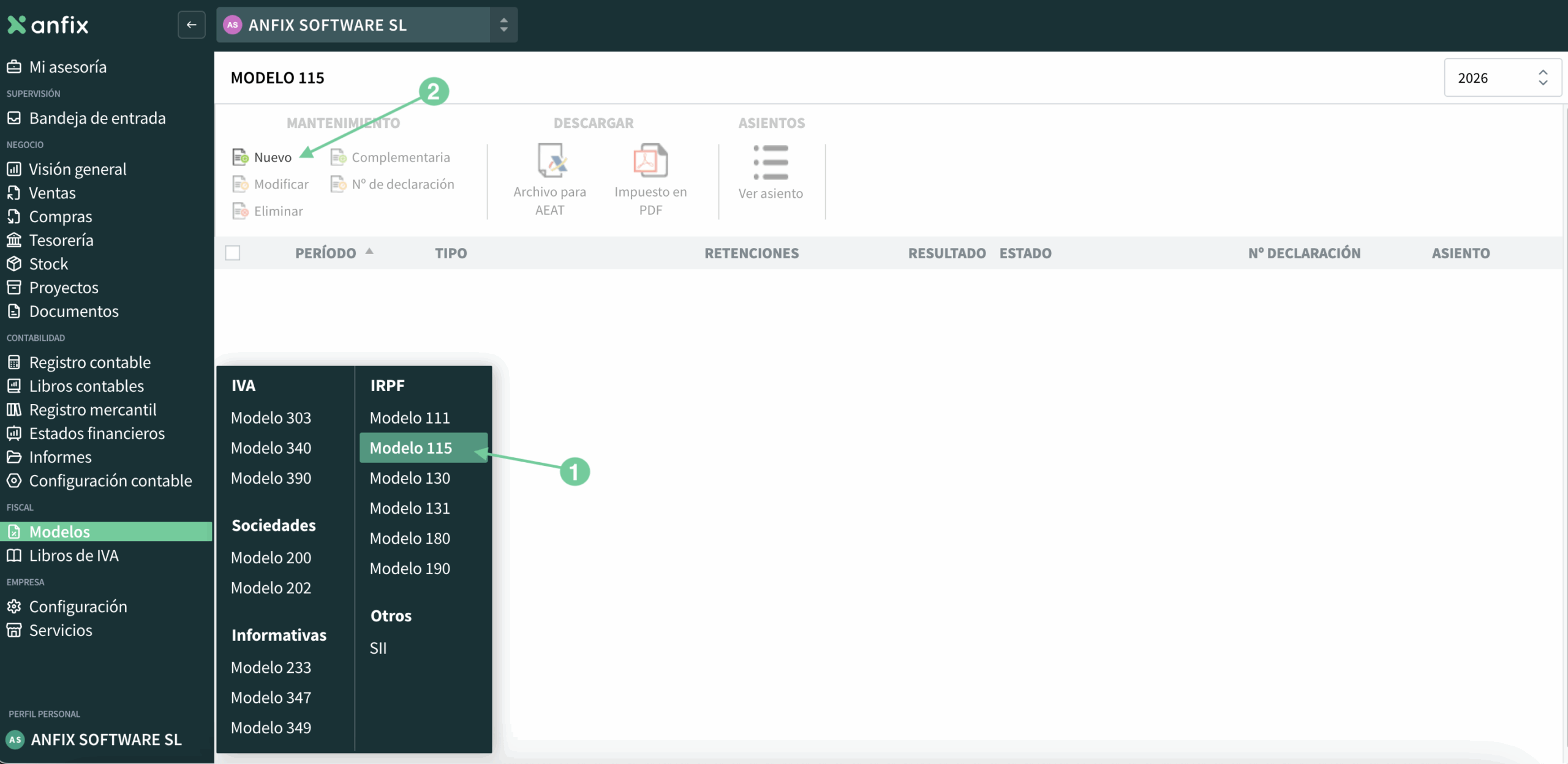
Task: Click the ASIENTO column header
Action: (x=1461, y=253)
